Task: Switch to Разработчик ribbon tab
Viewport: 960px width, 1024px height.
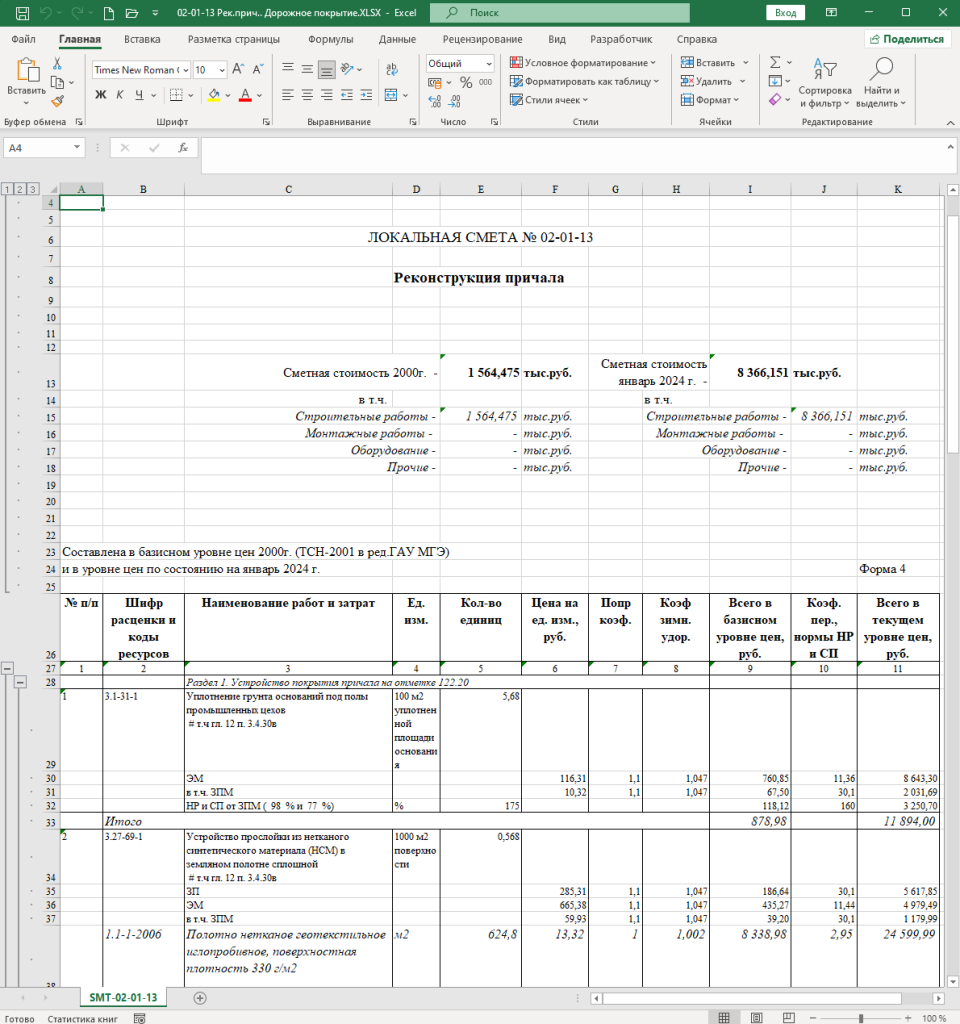Action: point(621,39)
